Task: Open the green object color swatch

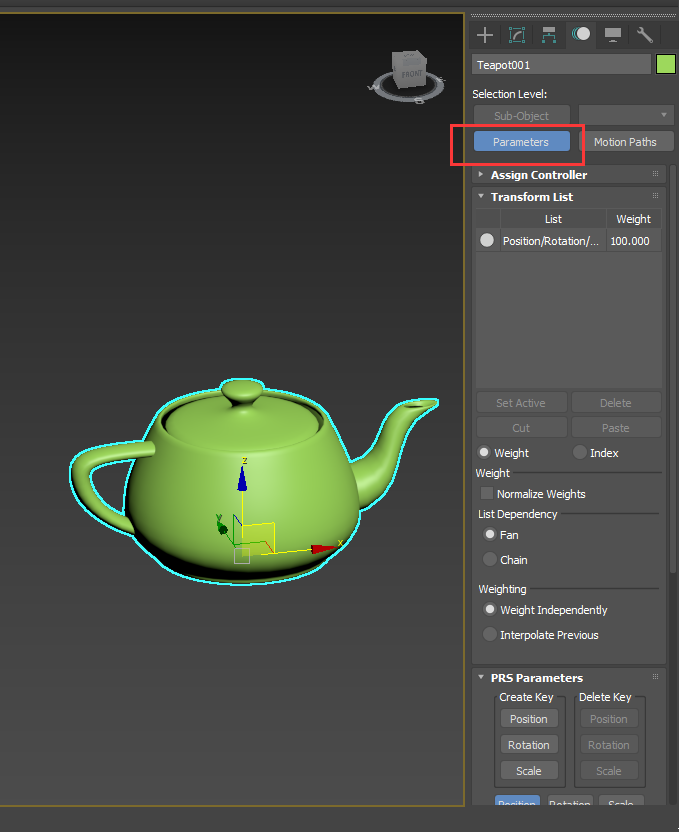Action: point(666,65)
